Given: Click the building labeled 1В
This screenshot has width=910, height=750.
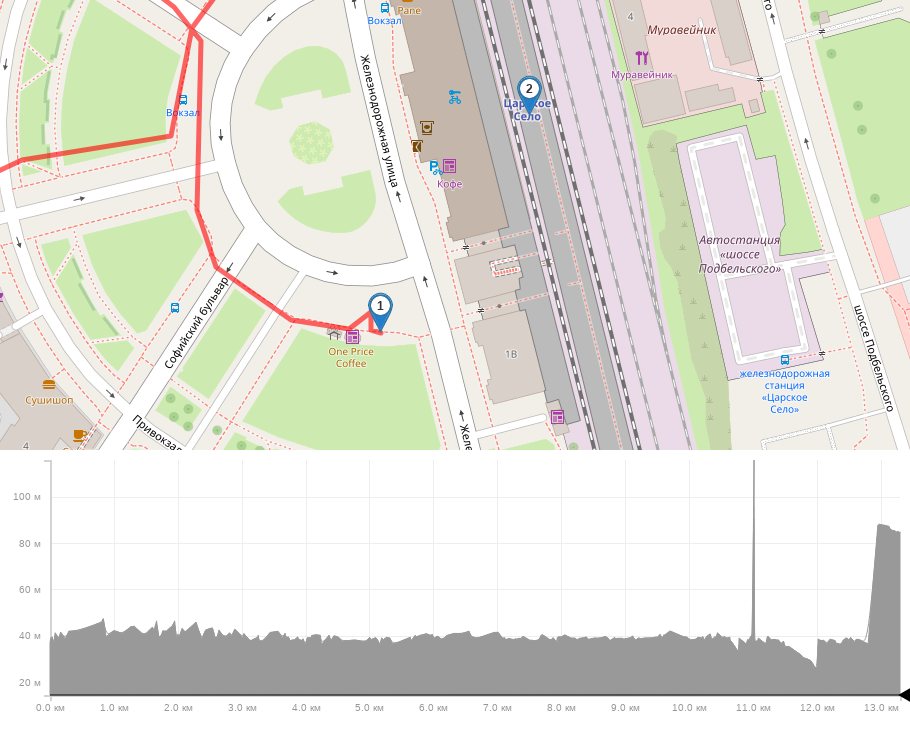Looking at the screenshot, I should 512,355.
